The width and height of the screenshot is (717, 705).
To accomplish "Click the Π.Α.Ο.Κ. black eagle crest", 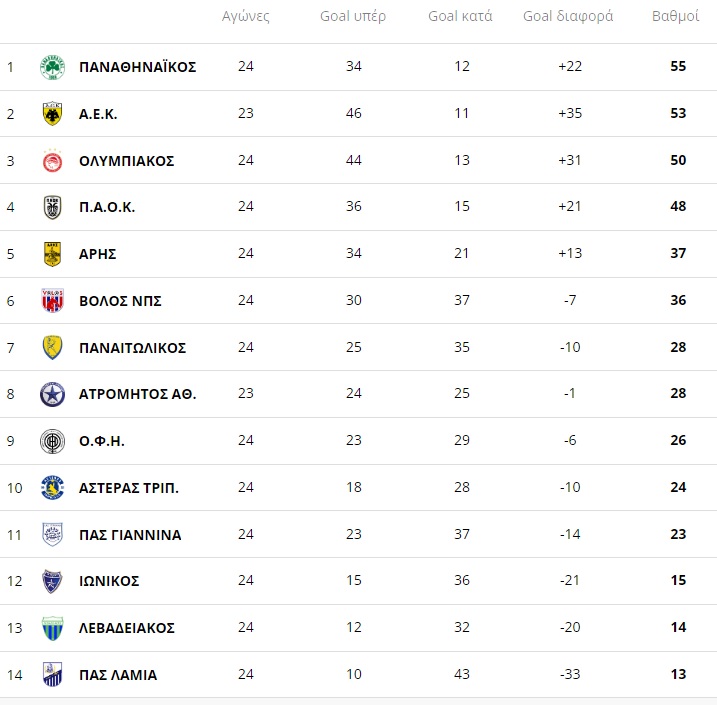I will [x=53, y=207].
